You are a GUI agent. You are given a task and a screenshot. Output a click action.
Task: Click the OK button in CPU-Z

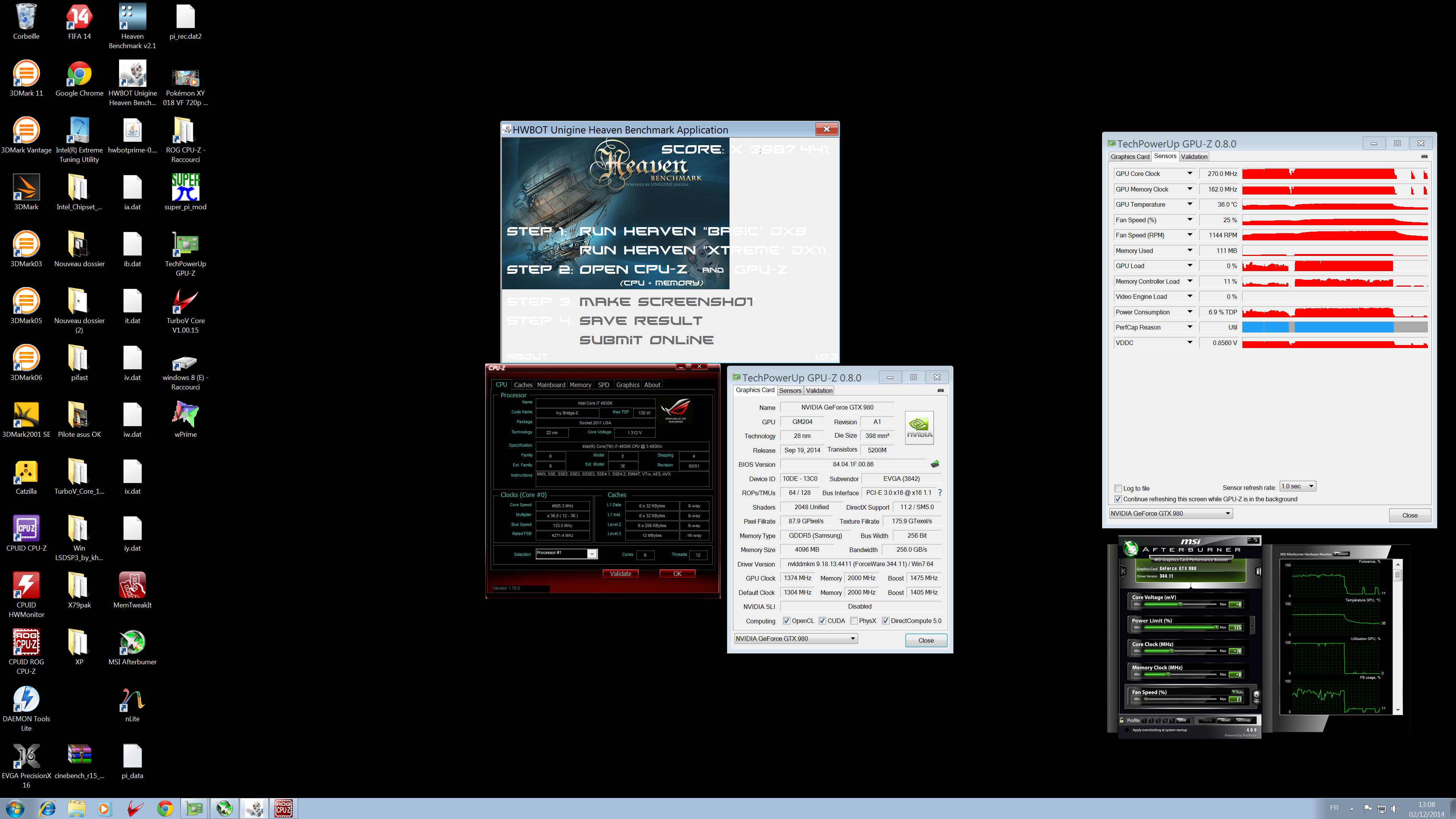[677, 574]
